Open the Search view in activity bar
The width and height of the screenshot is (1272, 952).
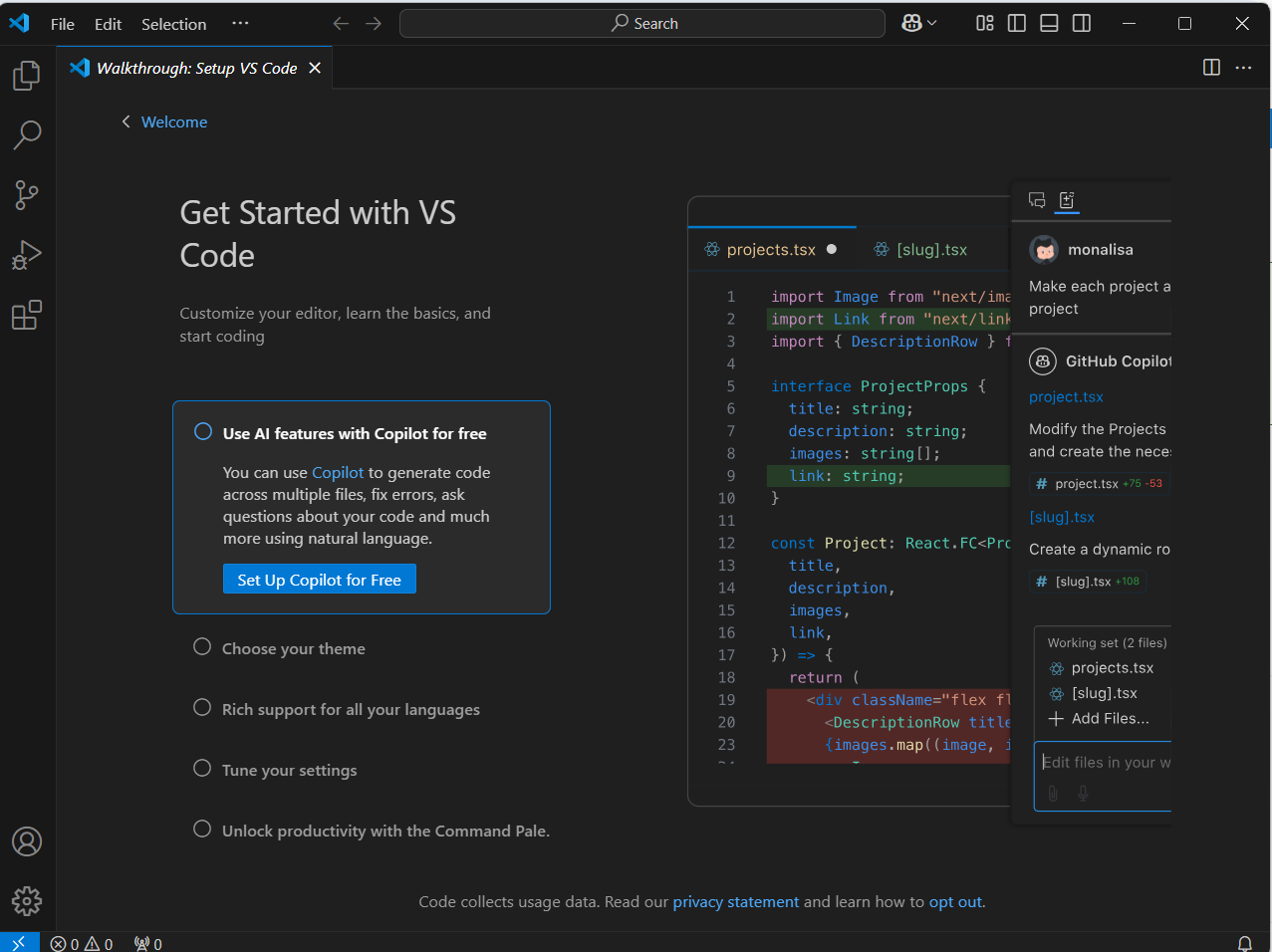(x=27, y=134)
